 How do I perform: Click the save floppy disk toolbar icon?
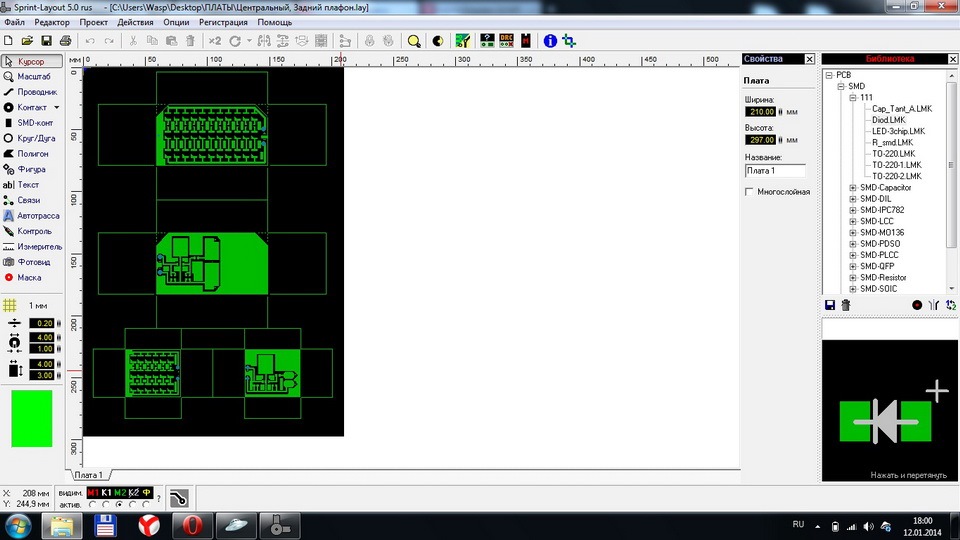click(46, 41)
